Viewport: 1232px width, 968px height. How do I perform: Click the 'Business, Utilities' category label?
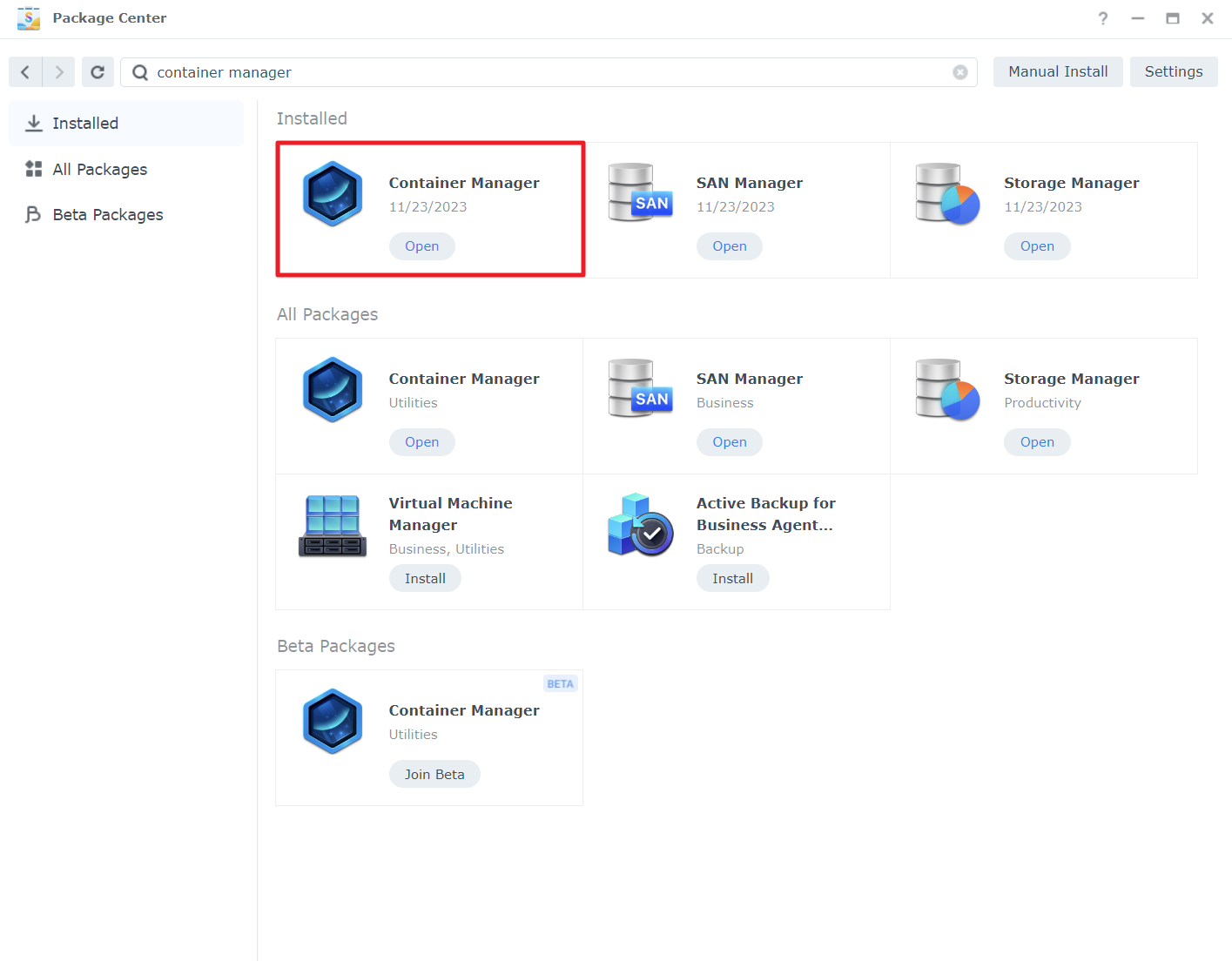(x=447, y=549)
